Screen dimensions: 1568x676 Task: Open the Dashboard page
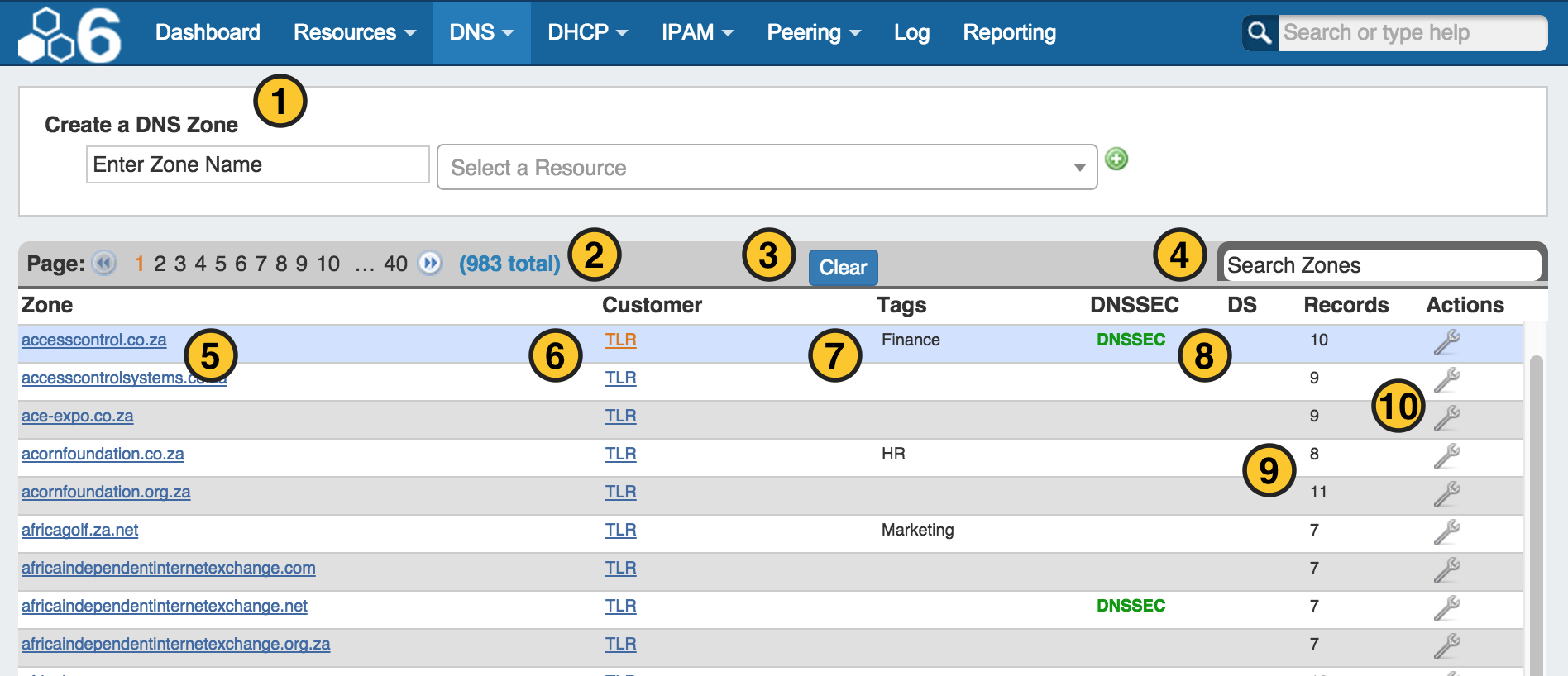click(208, 33)
